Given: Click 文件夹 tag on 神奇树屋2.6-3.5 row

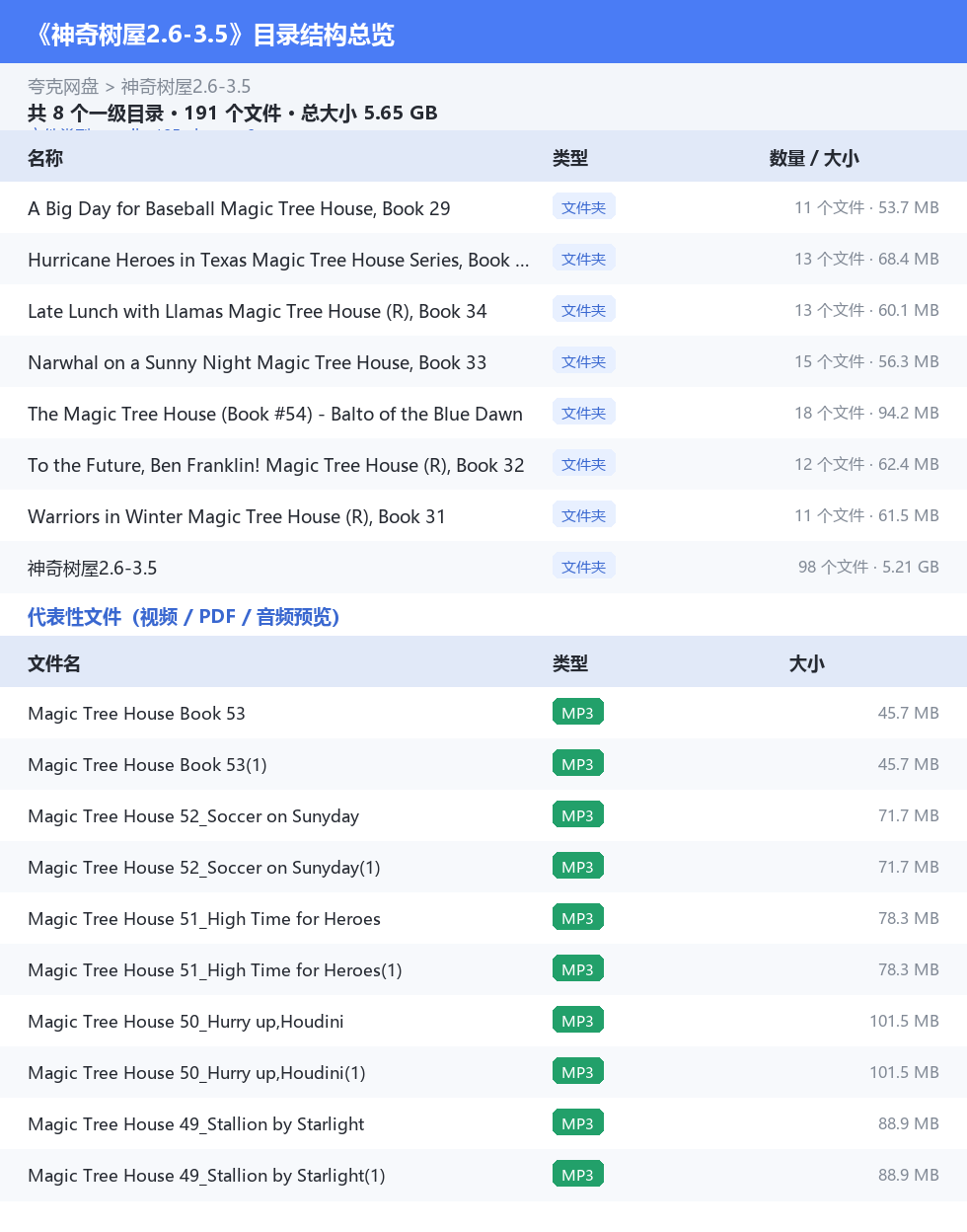Looking at the screenshot, I should coord(584,567).
